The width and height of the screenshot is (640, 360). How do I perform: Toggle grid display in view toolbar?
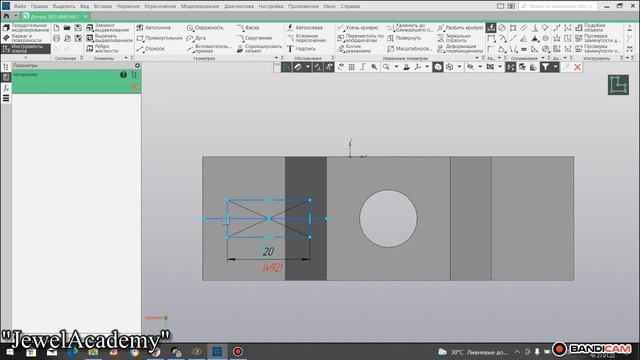click(351, 67)
